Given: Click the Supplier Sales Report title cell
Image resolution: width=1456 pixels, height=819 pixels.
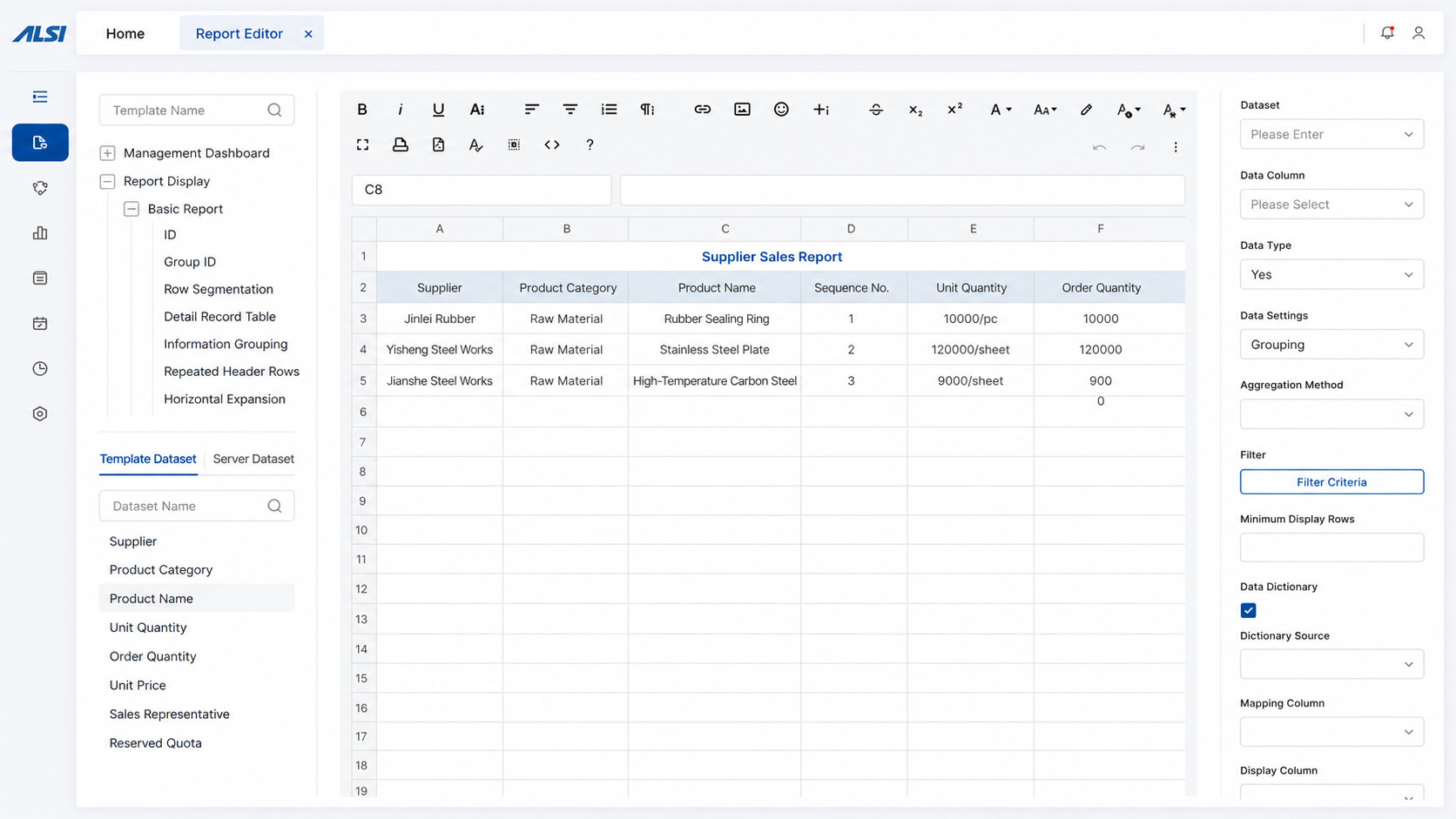Looking at the screenshot, I should tap(780, 257).
